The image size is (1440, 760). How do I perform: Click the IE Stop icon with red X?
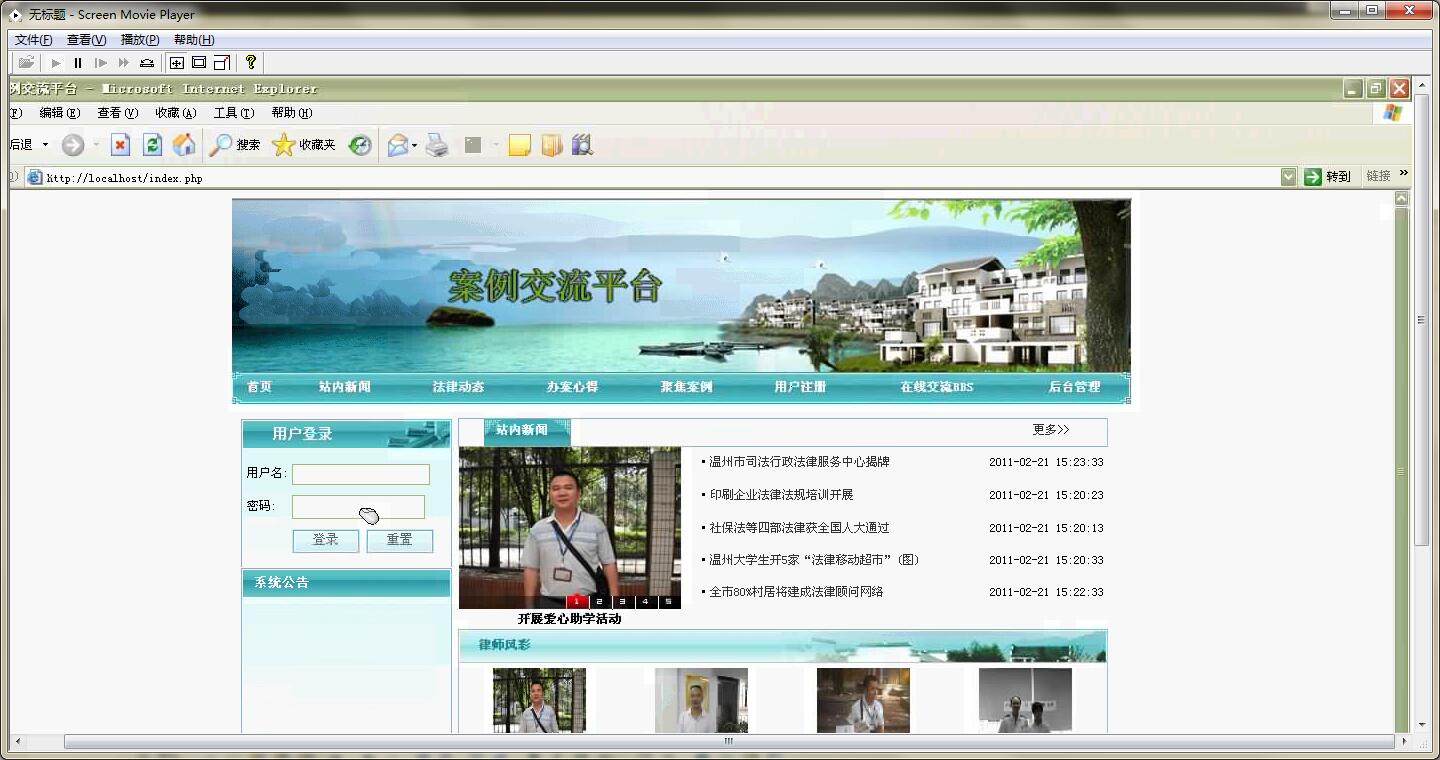pos(120,145)
